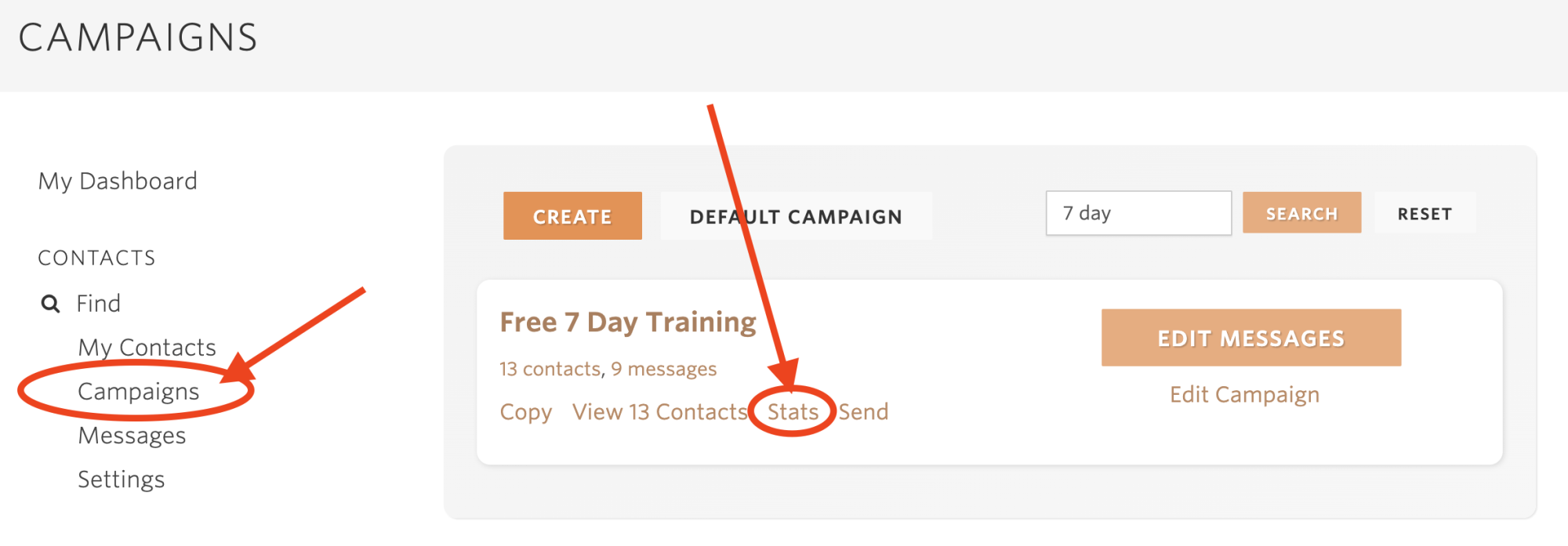This screenshot has height=546, width=1568.
Task: Focus the search field containing '7 day'
Action: pyautogui.click(x=1138, y=213)
